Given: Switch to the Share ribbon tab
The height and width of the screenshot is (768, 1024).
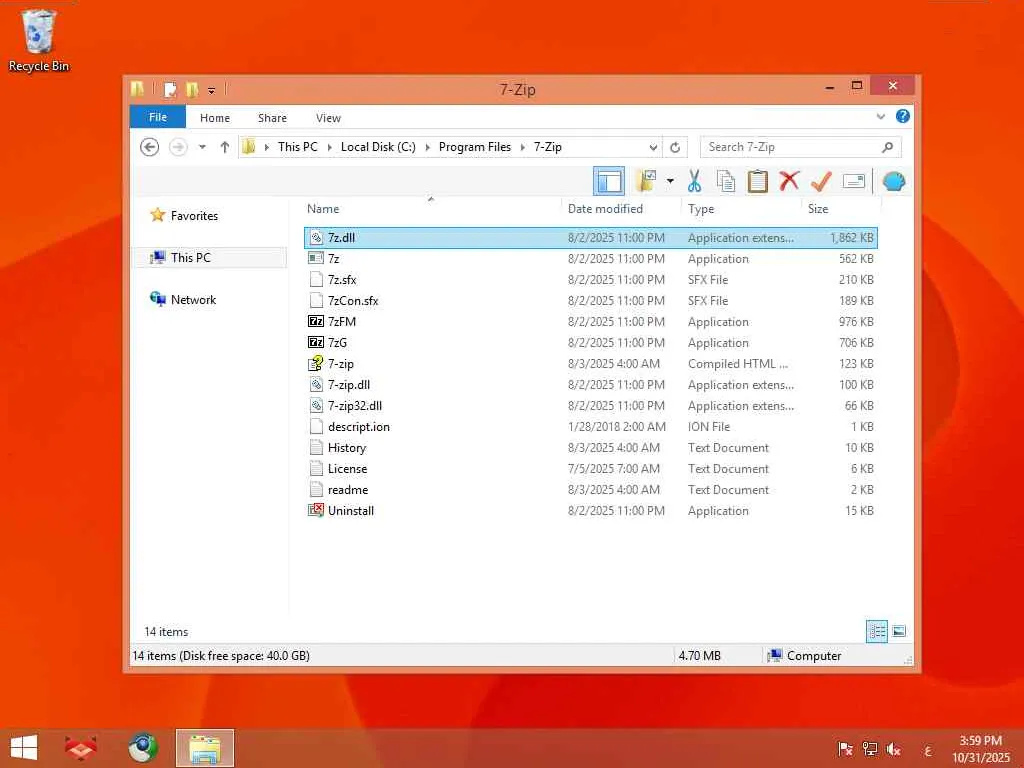Looking at the screenshot, I should pyautogui.click(x=272, y=118).
